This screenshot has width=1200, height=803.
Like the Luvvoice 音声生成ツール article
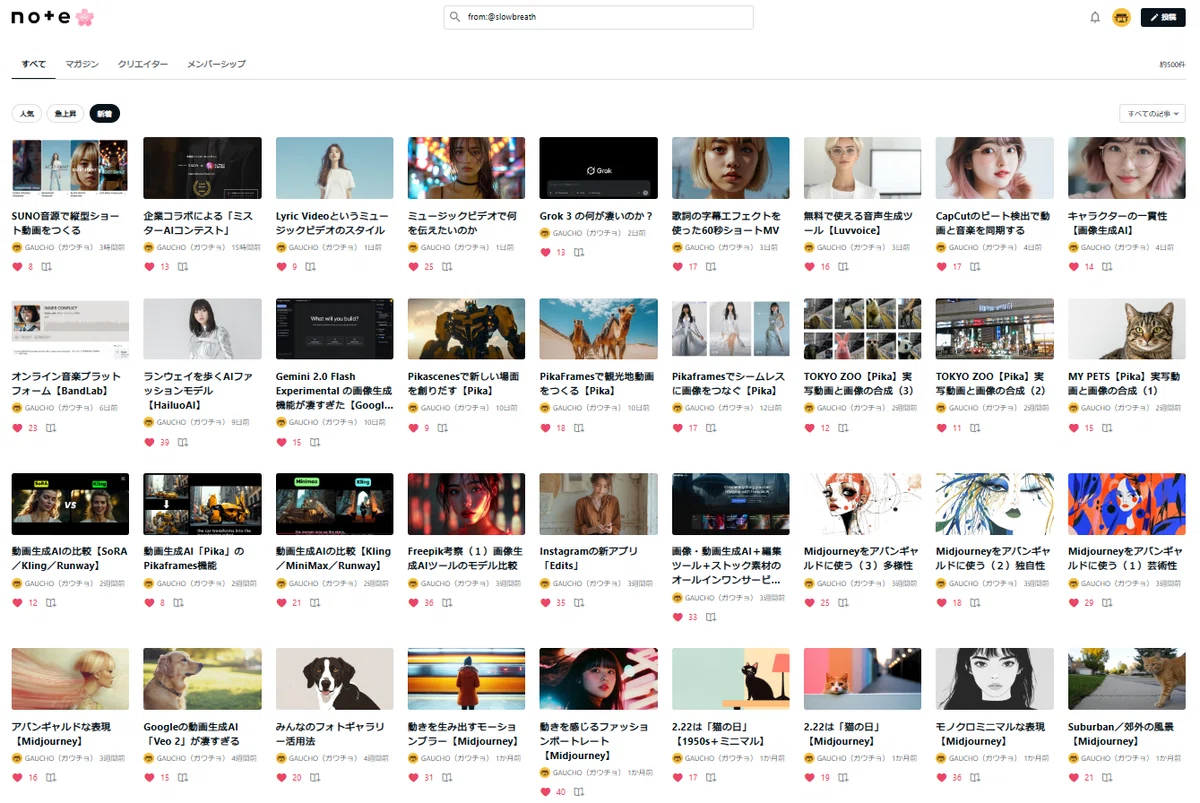[809, 267]
